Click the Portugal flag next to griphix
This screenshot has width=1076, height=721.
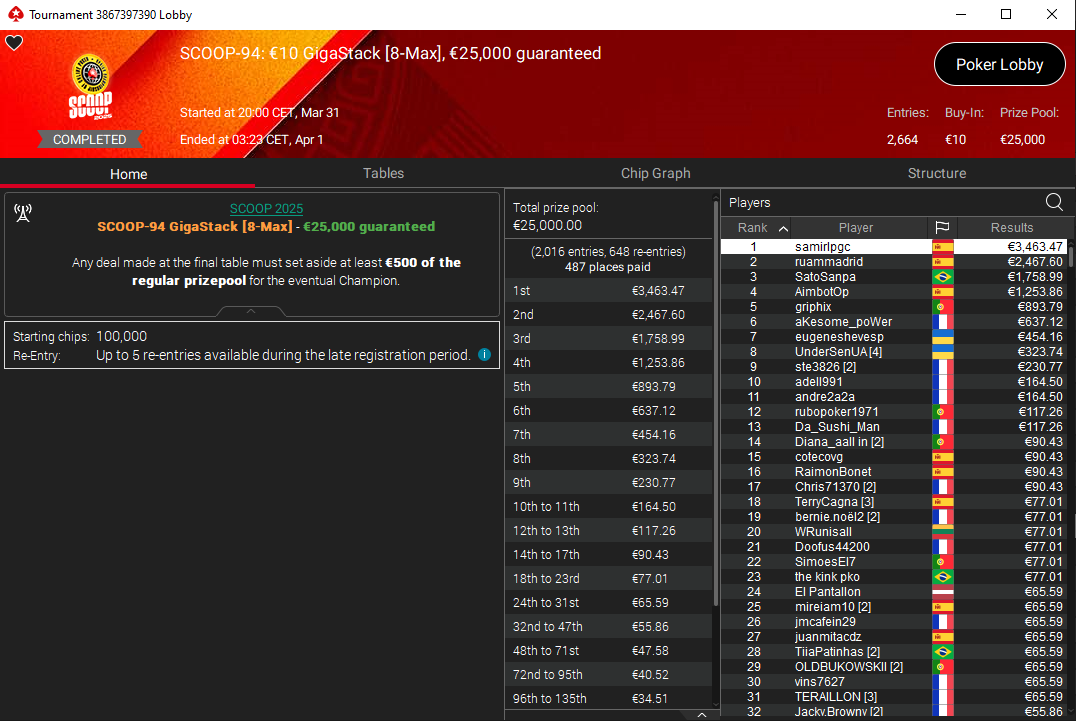coord(943,307)
